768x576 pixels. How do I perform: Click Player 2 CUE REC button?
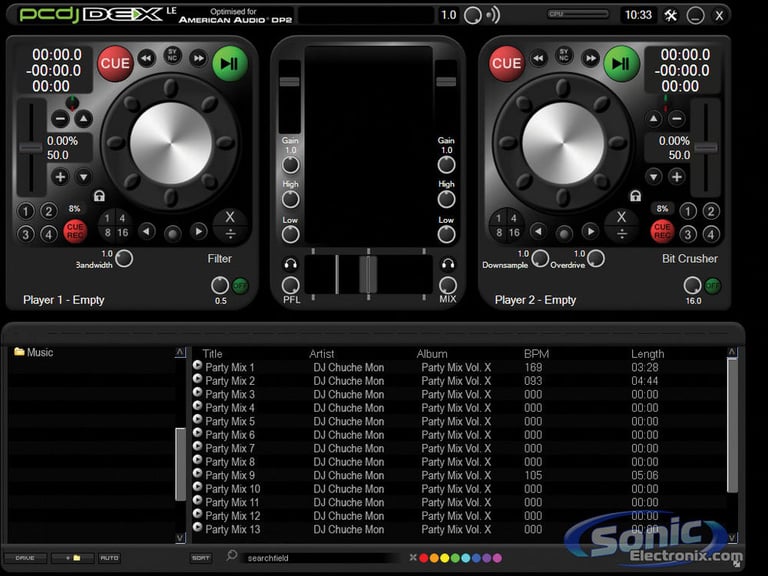(662, 231)
